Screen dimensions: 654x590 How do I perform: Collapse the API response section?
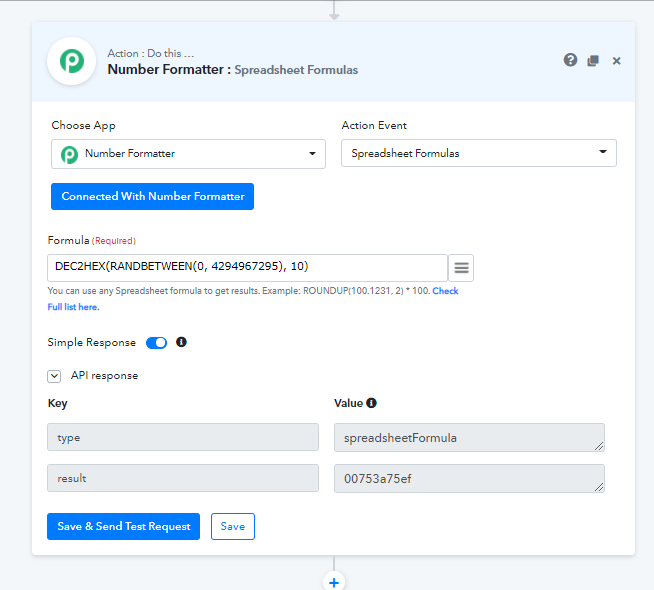(55, 376)
